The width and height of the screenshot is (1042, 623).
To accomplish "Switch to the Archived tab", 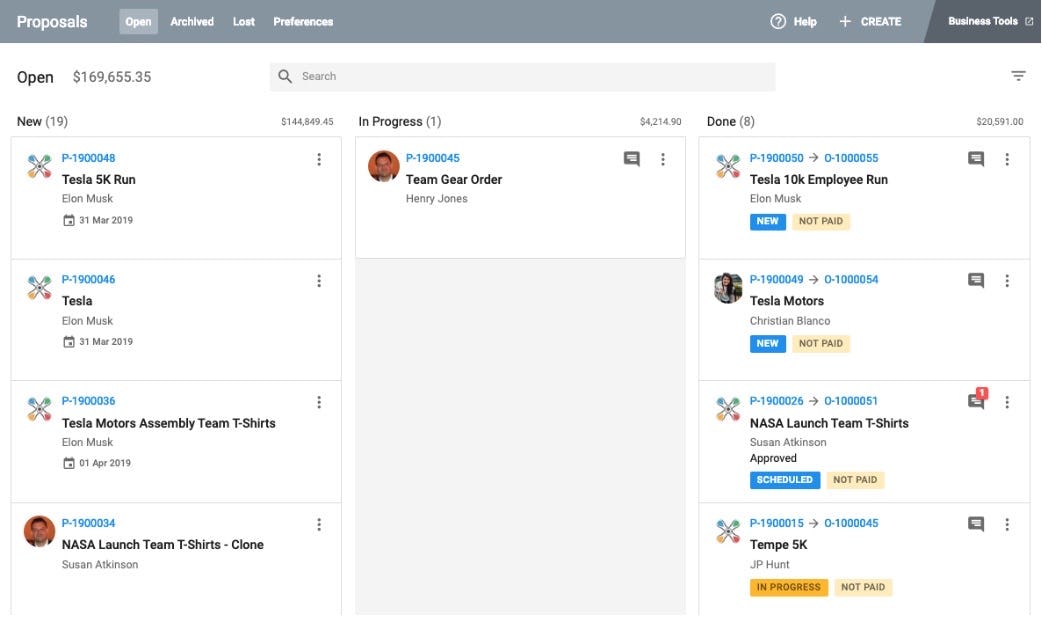I will click(x=192, y=21).
